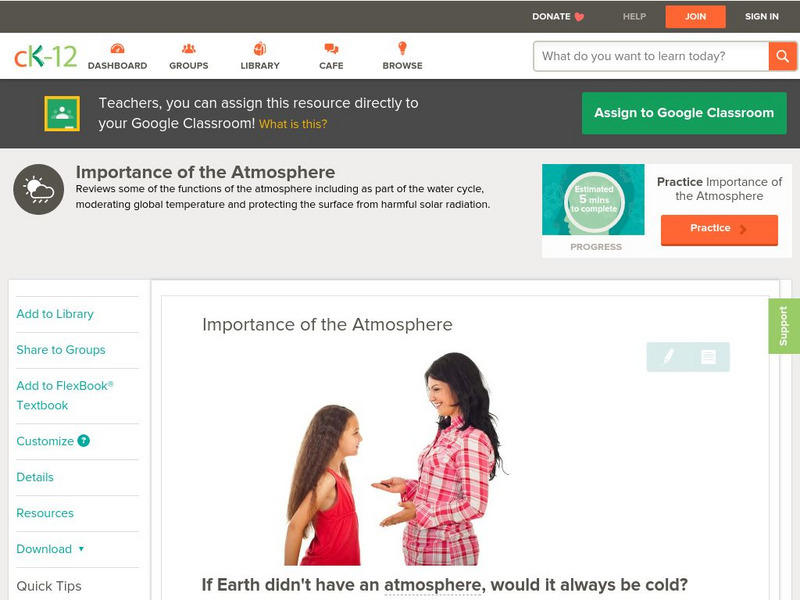Click the JOIN button in top bar
The image size is (800, 600).
[695, 17]
